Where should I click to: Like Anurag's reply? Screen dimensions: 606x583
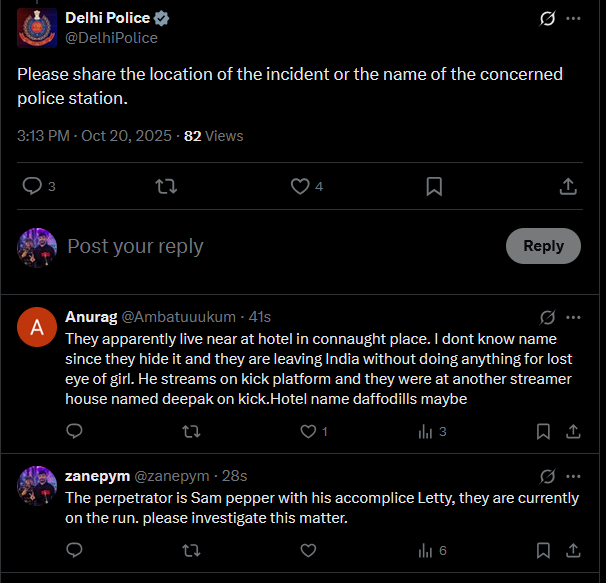tap(308, 431)
